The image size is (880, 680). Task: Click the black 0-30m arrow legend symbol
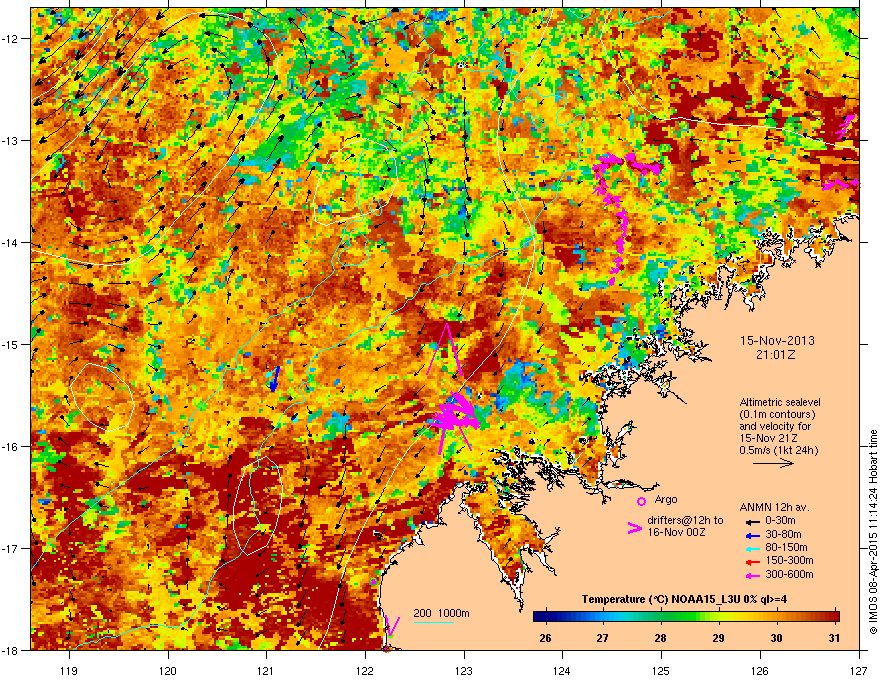753,521
